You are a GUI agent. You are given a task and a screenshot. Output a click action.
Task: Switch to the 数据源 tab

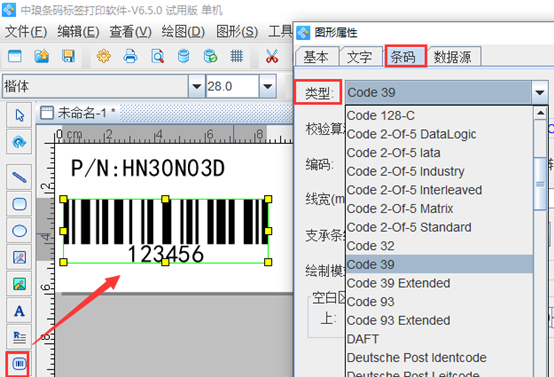click(453, 57)
